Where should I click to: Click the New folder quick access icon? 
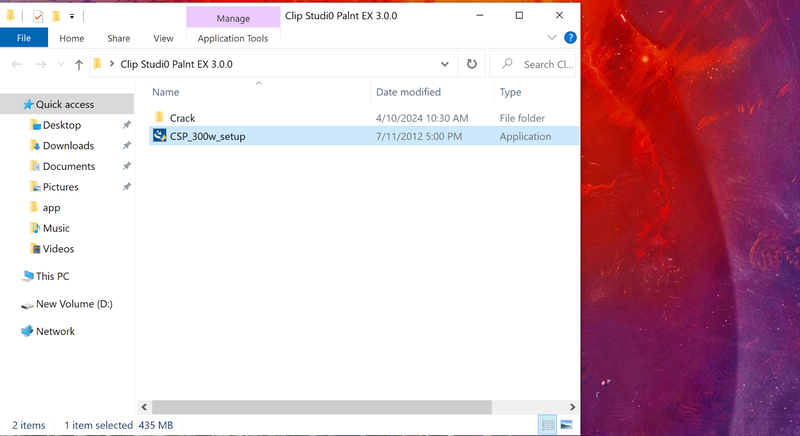point(56,16)
